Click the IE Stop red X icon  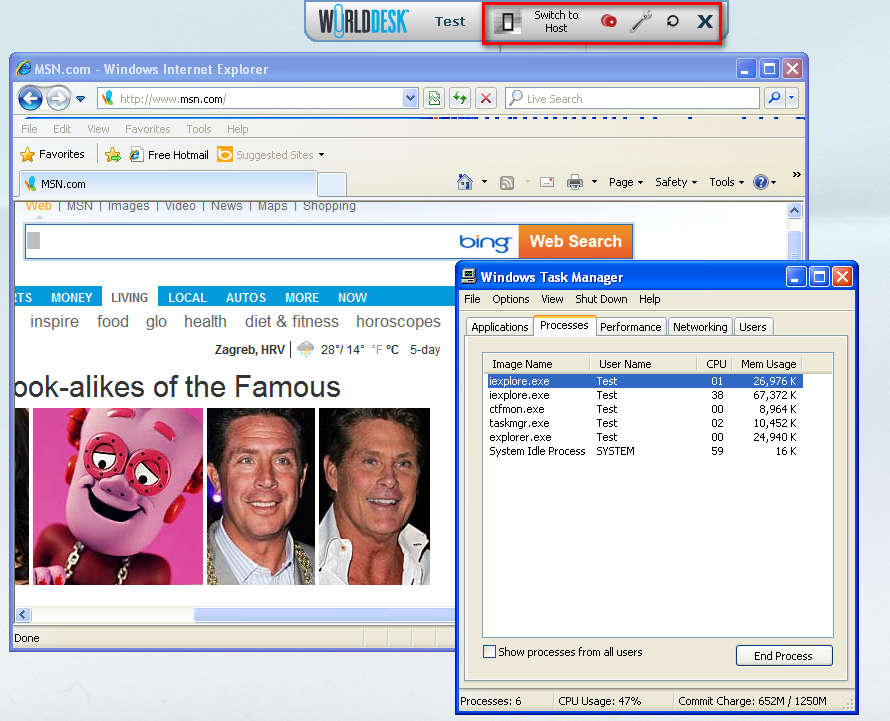point(486,99)
